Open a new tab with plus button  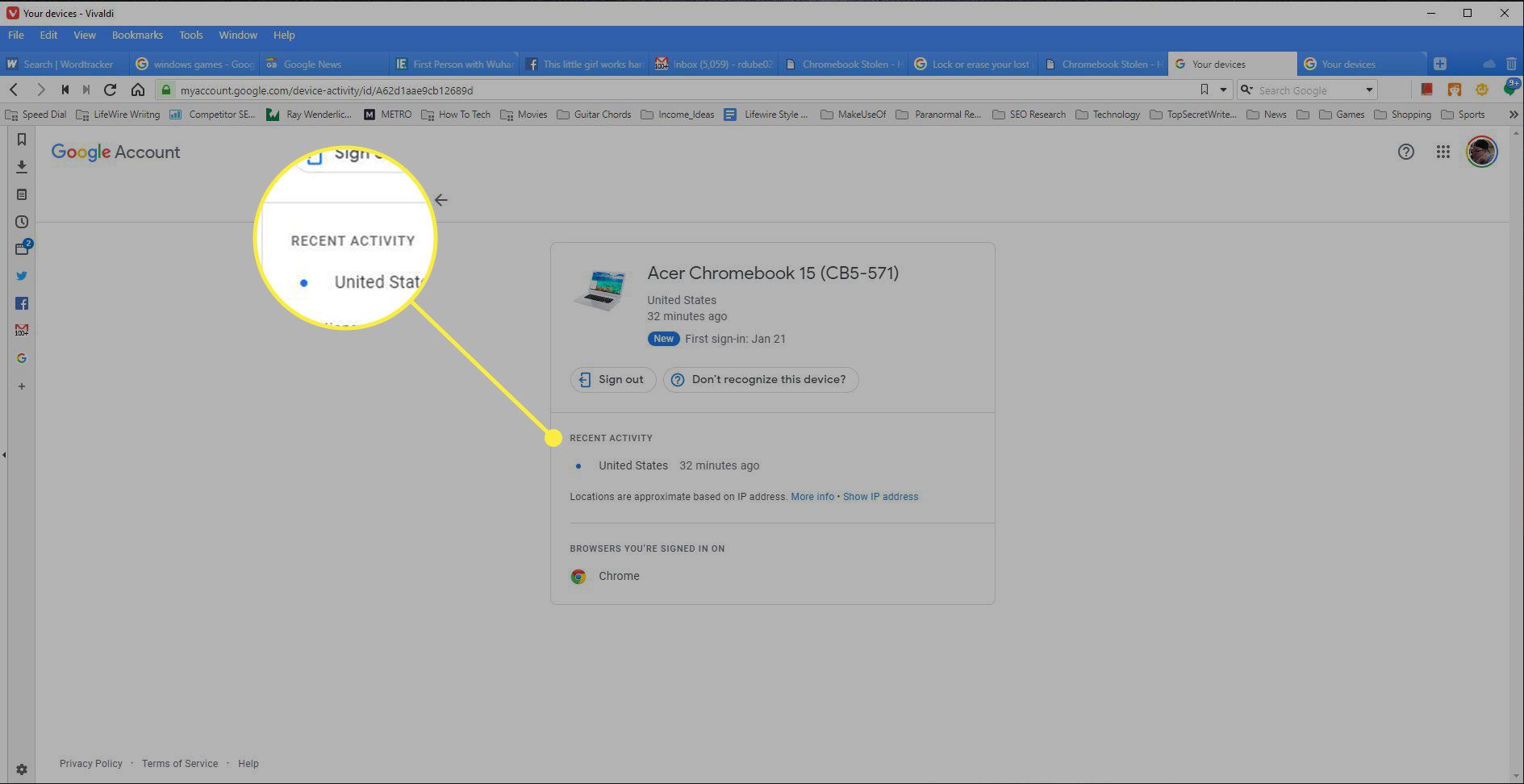pyautogui.click(x=1440, y=64)
